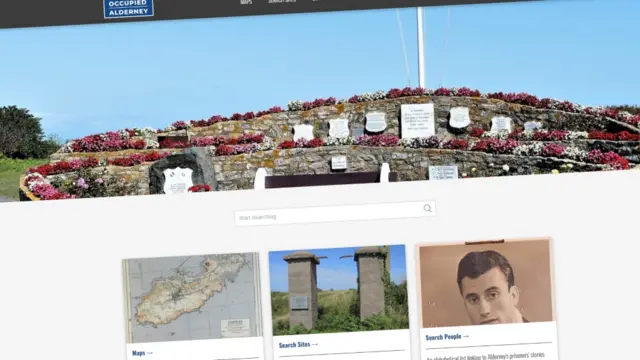Open the Maps item in top navigation

246,2
